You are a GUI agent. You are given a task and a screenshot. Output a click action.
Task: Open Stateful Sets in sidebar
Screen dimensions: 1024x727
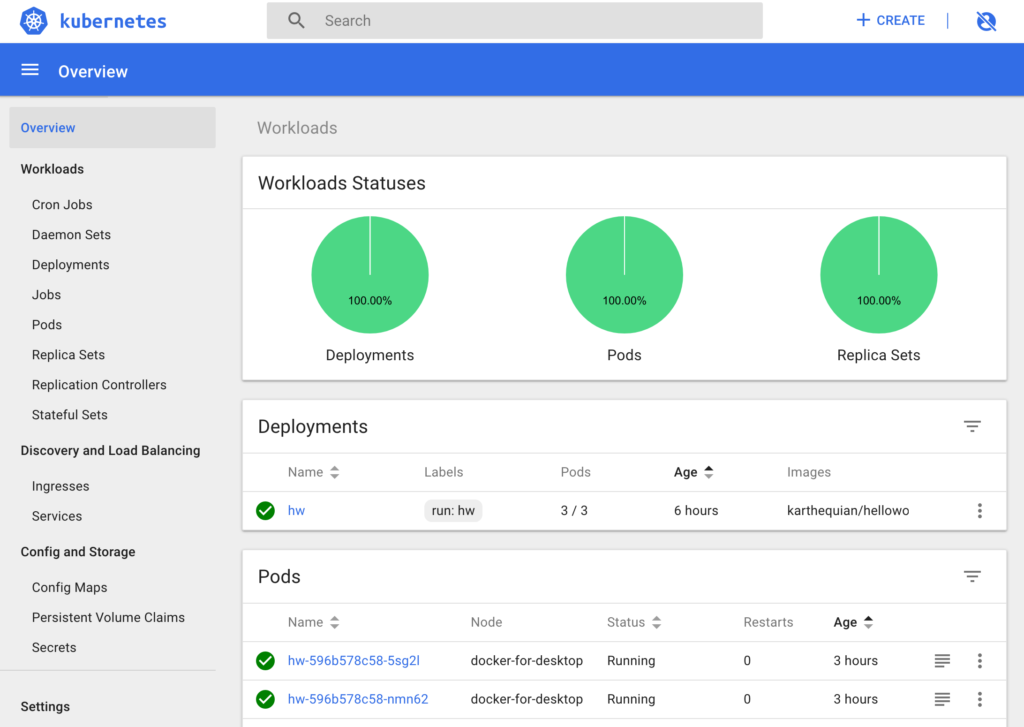coord(70,415)
